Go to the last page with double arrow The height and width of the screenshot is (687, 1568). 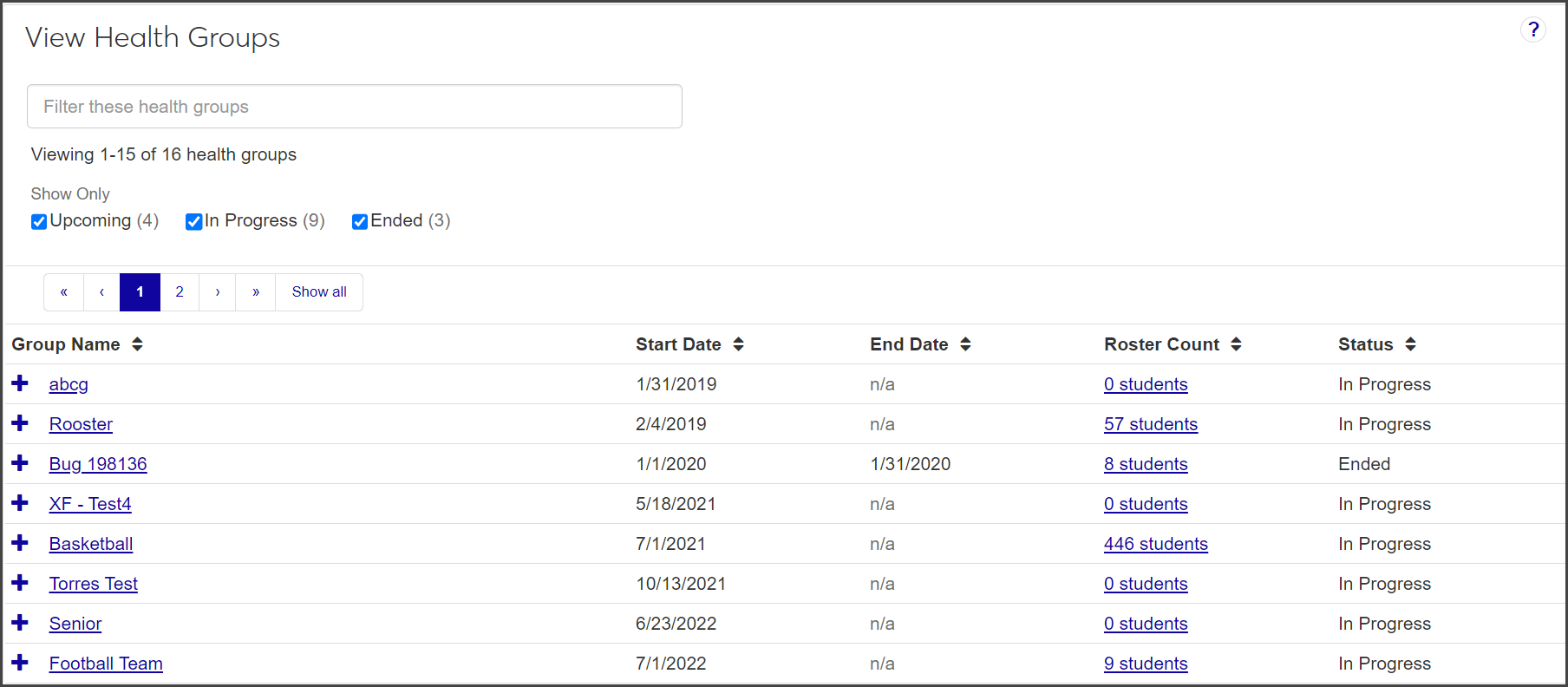(x=256, y=292)
